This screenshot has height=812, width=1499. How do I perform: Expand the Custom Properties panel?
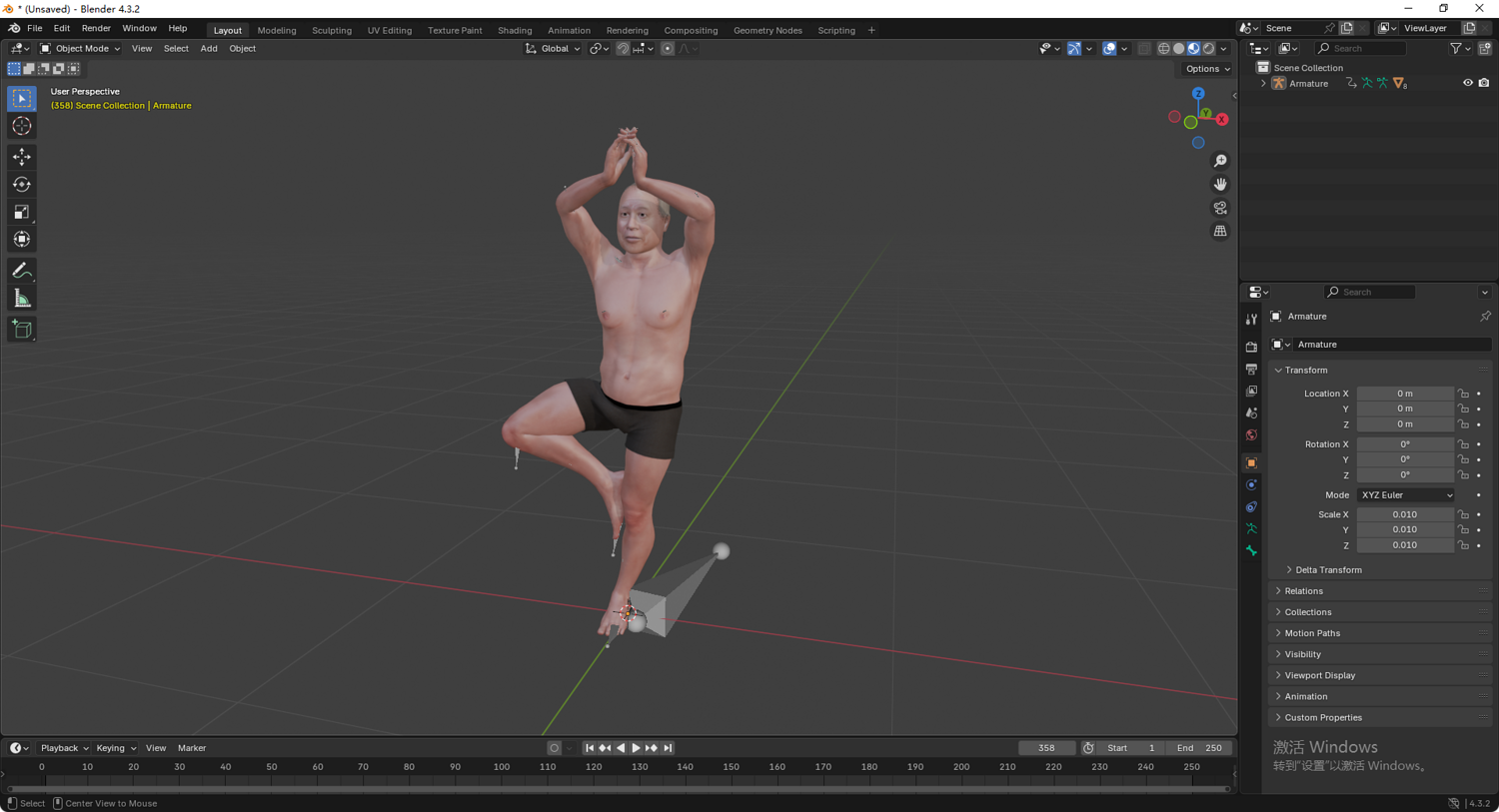click(x=1381, y=717)
